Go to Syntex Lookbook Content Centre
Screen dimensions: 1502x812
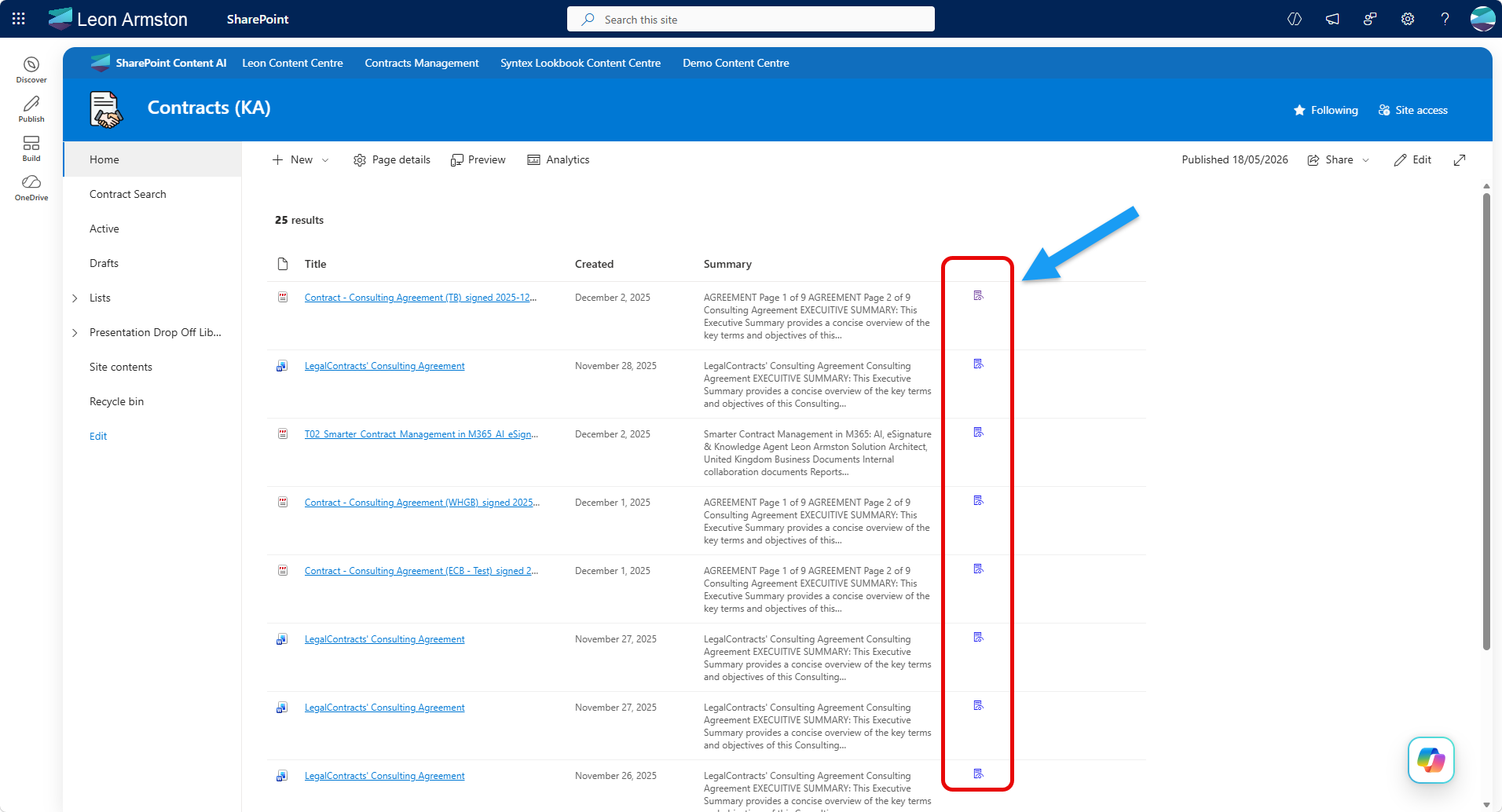point(581,63)
